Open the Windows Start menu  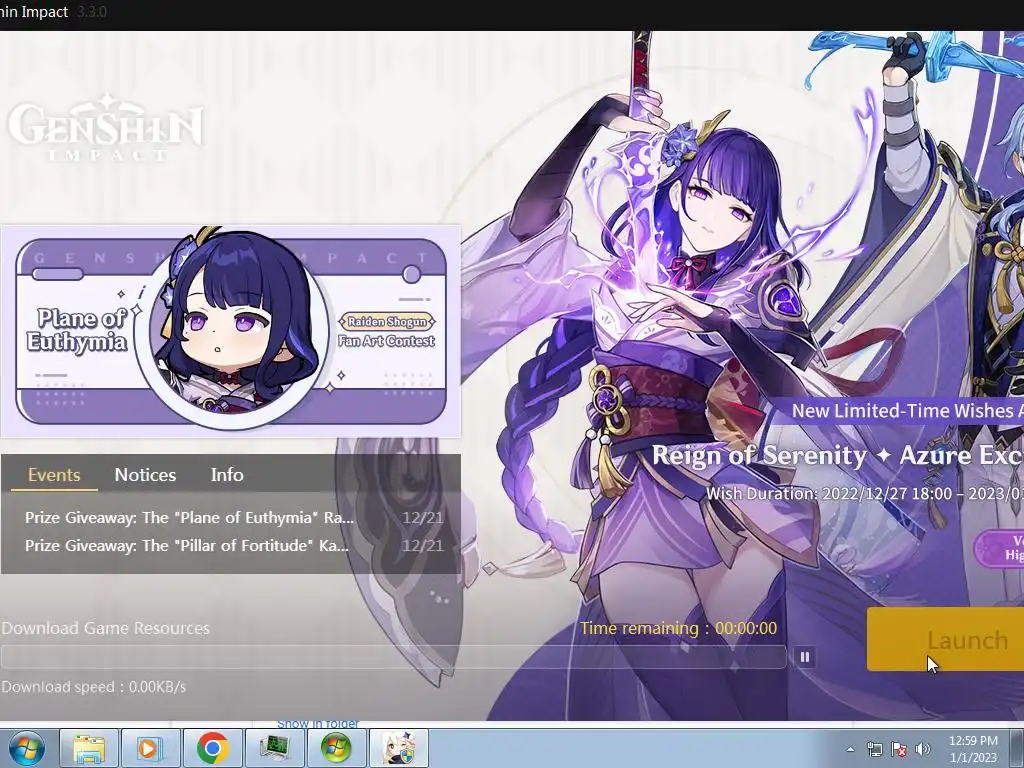point(26,748)
